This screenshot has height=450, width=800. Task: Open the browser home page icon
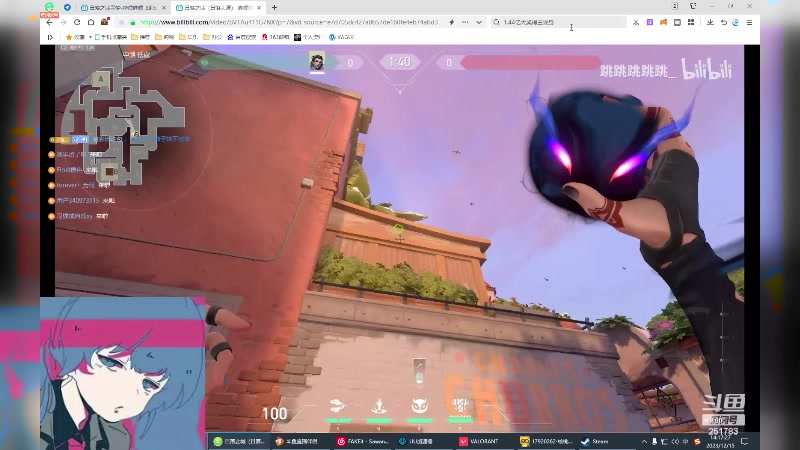click(91, 22)
